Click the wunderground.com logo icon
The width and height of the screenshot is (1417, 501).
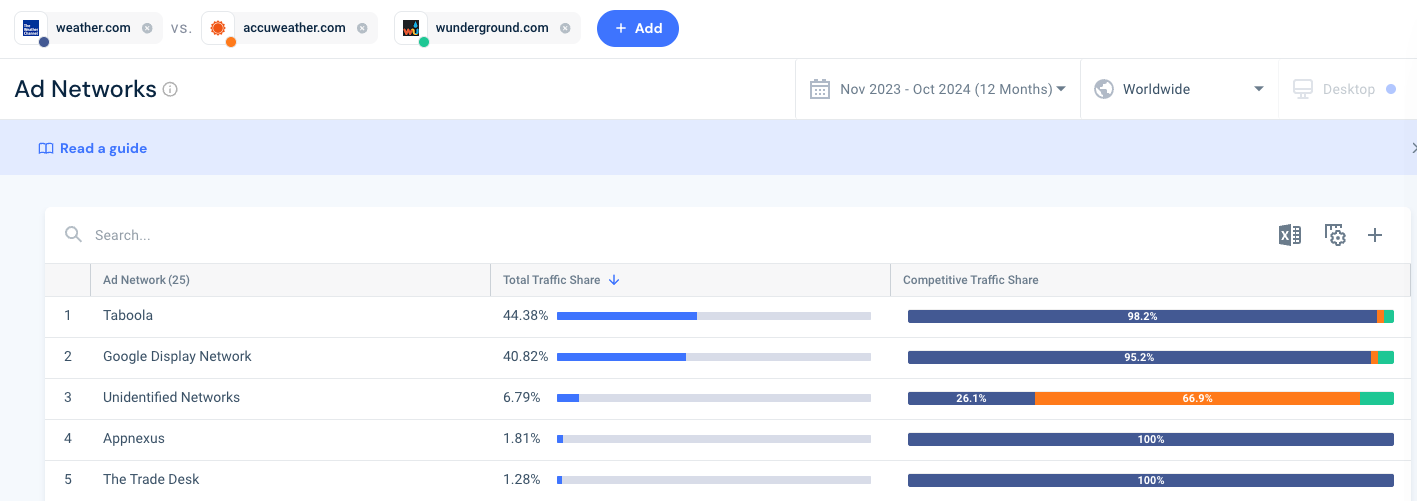click(x=410, y=28)
